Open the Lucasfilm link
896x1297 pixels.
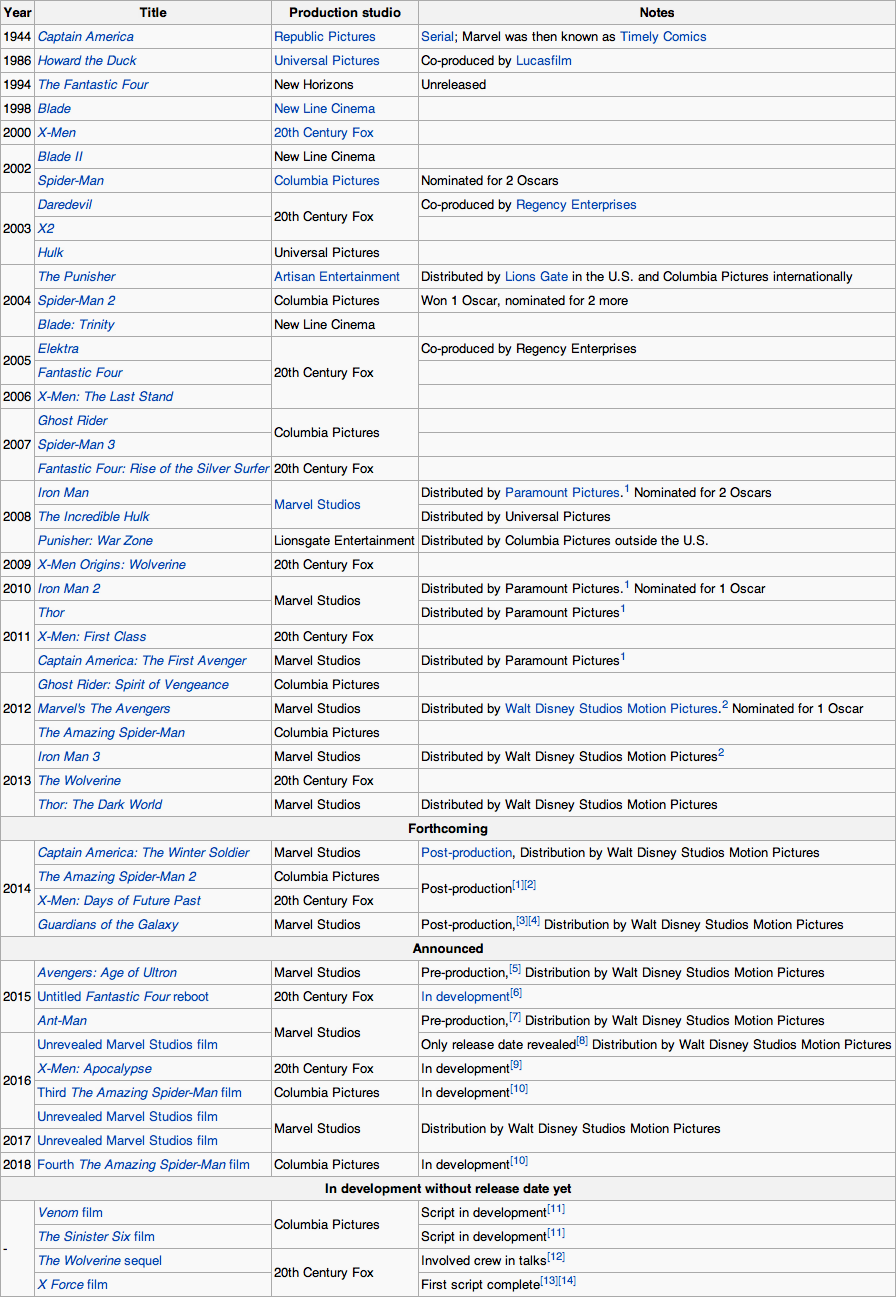[x=543, y=61]
